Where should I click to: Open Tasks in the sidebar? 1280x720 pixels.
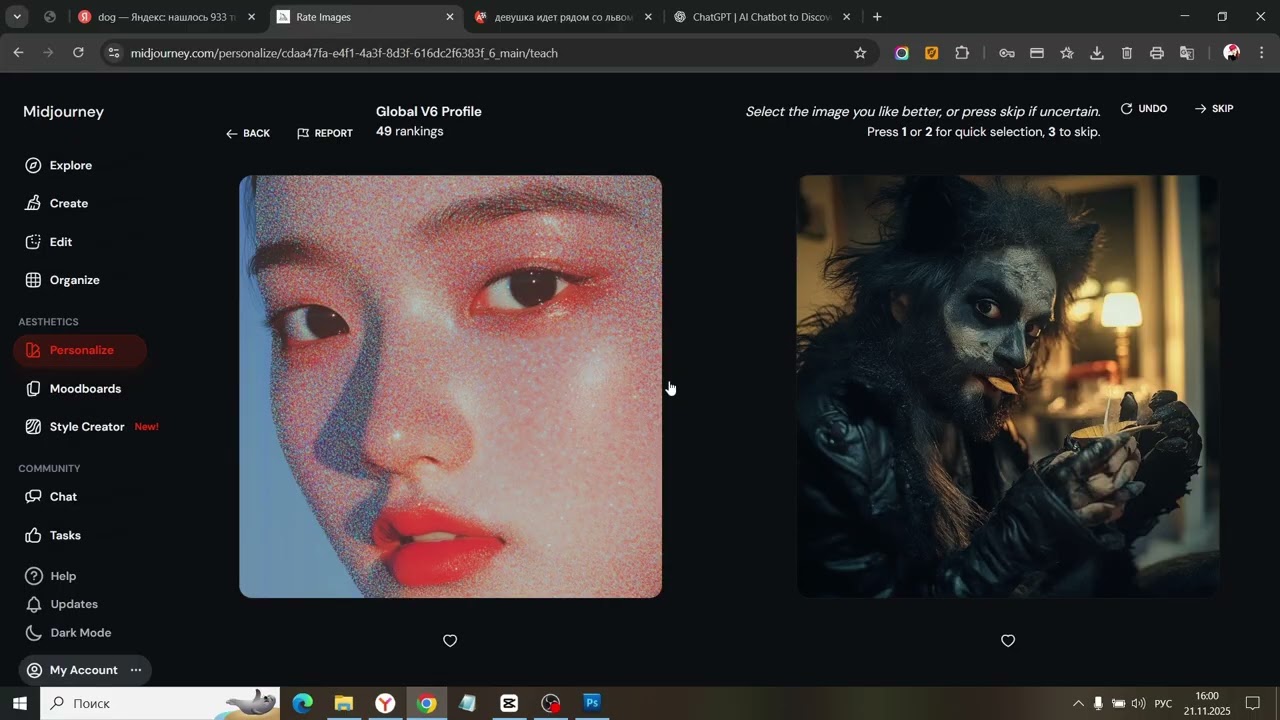(x=52, y=535)
